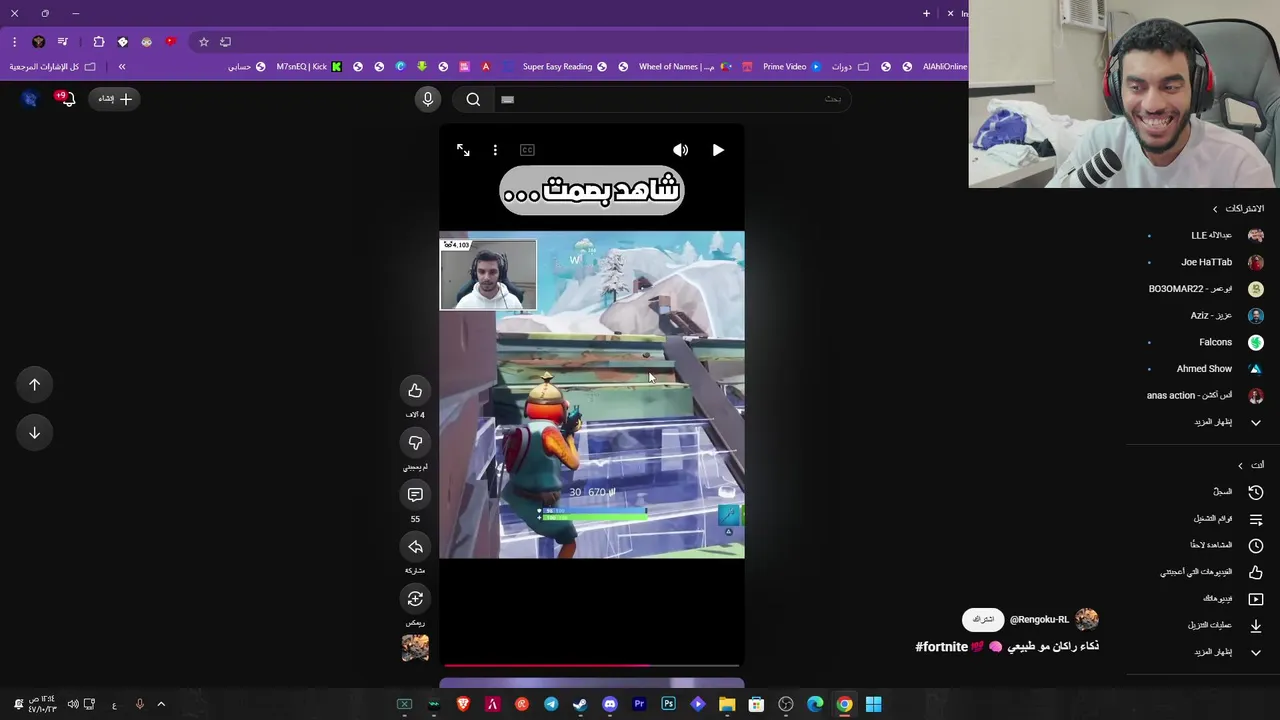Go to the next Short with down arrow
Viewport: 1280px width, 720px height.
34,433
